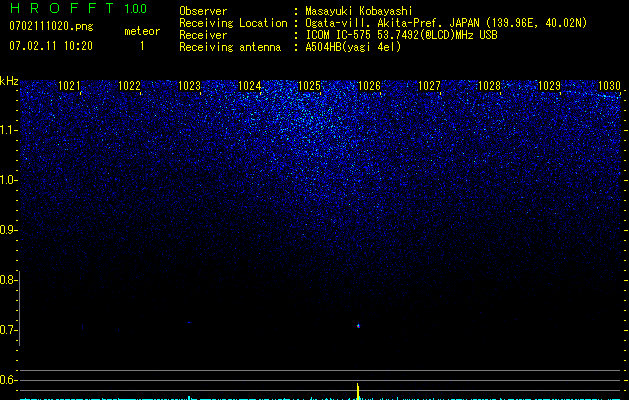Click the ICOM IC-575 receiver value
The image size is (629, 400).
click(x=402, y=35)
